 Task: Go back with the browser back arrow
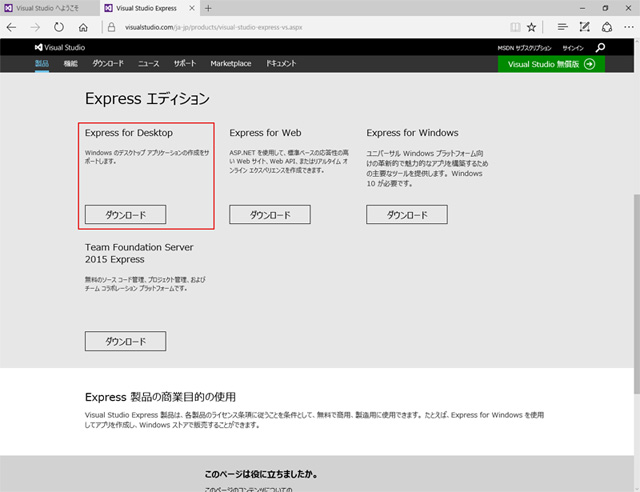11,27
